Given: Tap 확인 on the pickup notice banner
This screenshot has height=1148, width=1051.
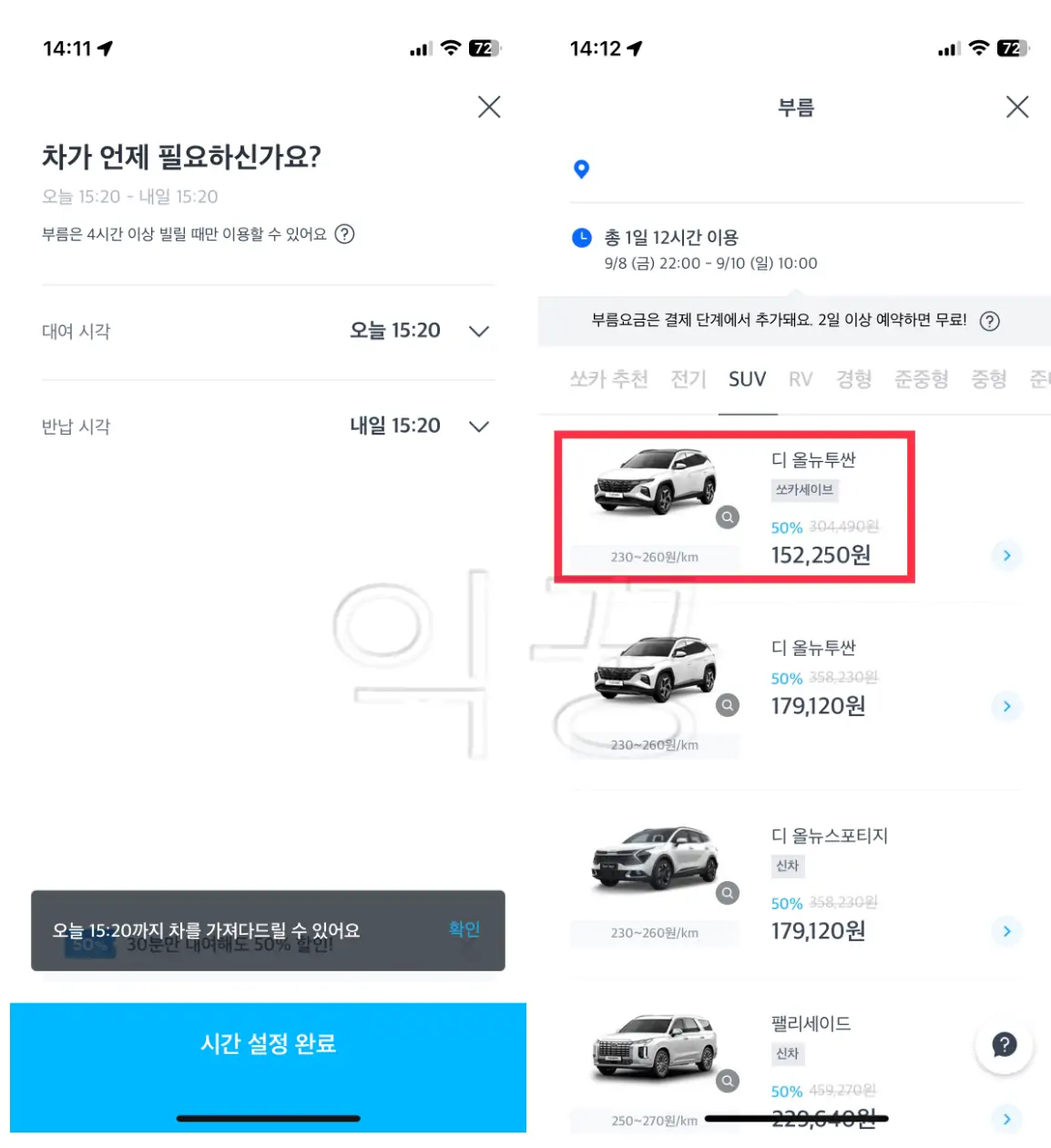Looking at the screenshot, I should click(462, 928).
